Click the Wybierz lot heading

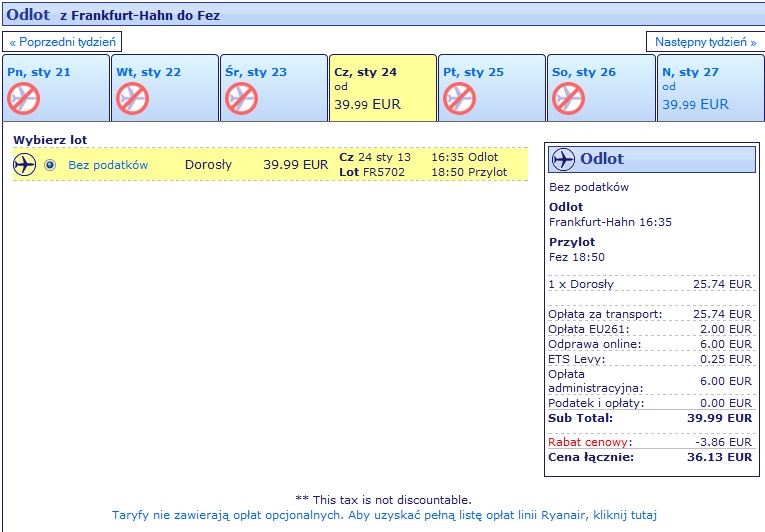pyautogui.click(x=50, y=140)
